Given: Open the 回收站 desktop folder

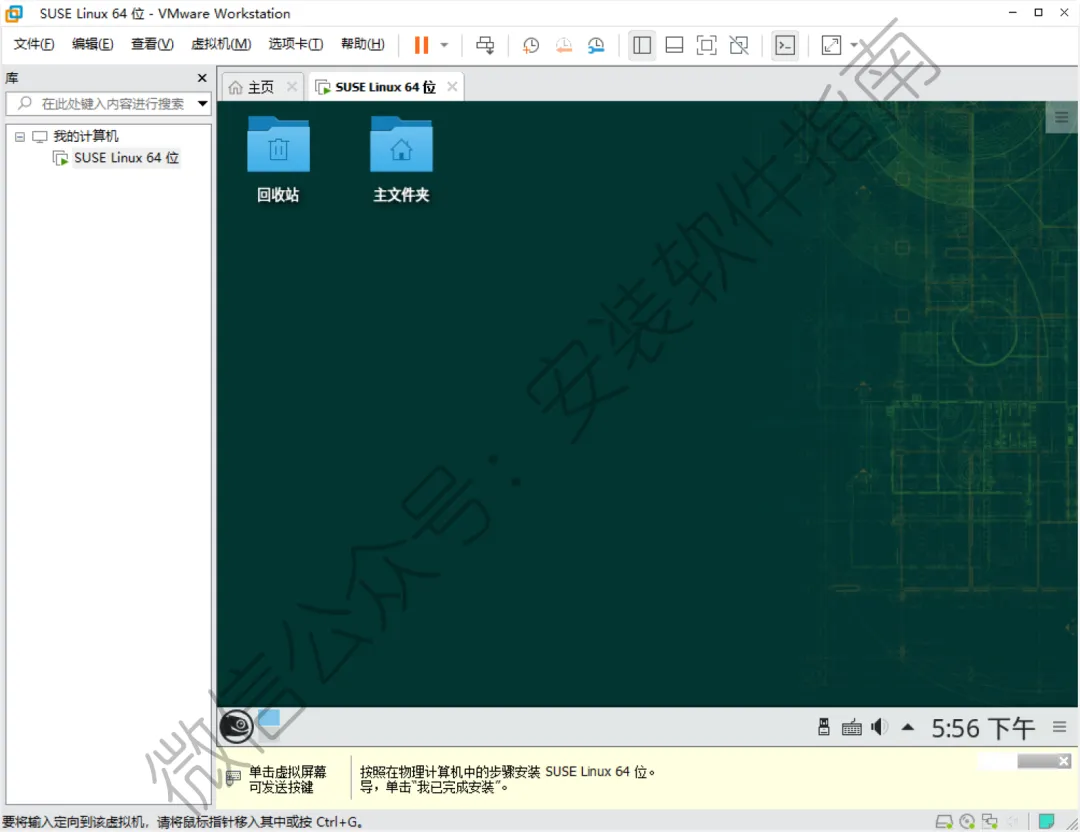Looking at the screenshot, I should (278, 160).
